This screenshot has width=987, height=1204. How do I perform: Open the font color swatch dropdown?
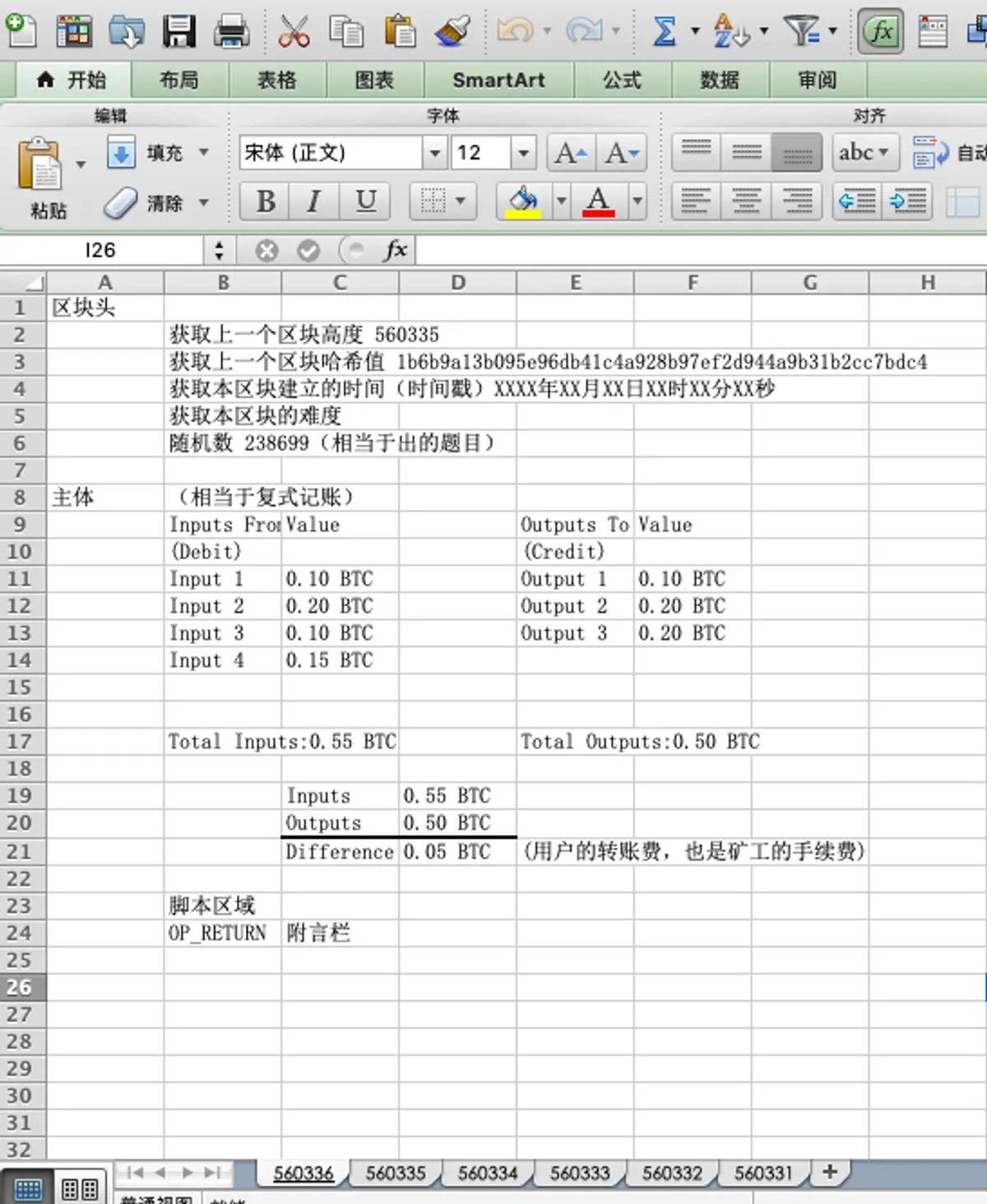(x=636, y=201)
